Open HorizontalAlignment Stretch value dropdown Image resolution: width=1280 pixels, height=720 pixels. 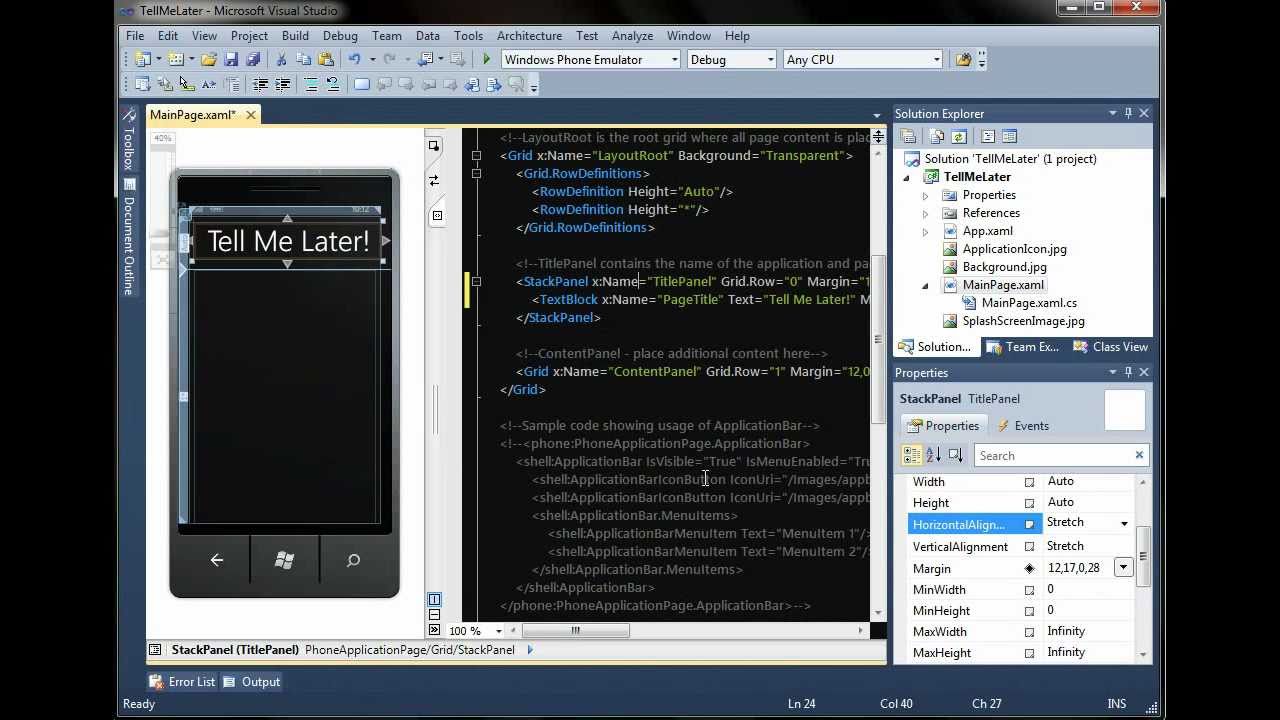click(x=1124, y=524)
